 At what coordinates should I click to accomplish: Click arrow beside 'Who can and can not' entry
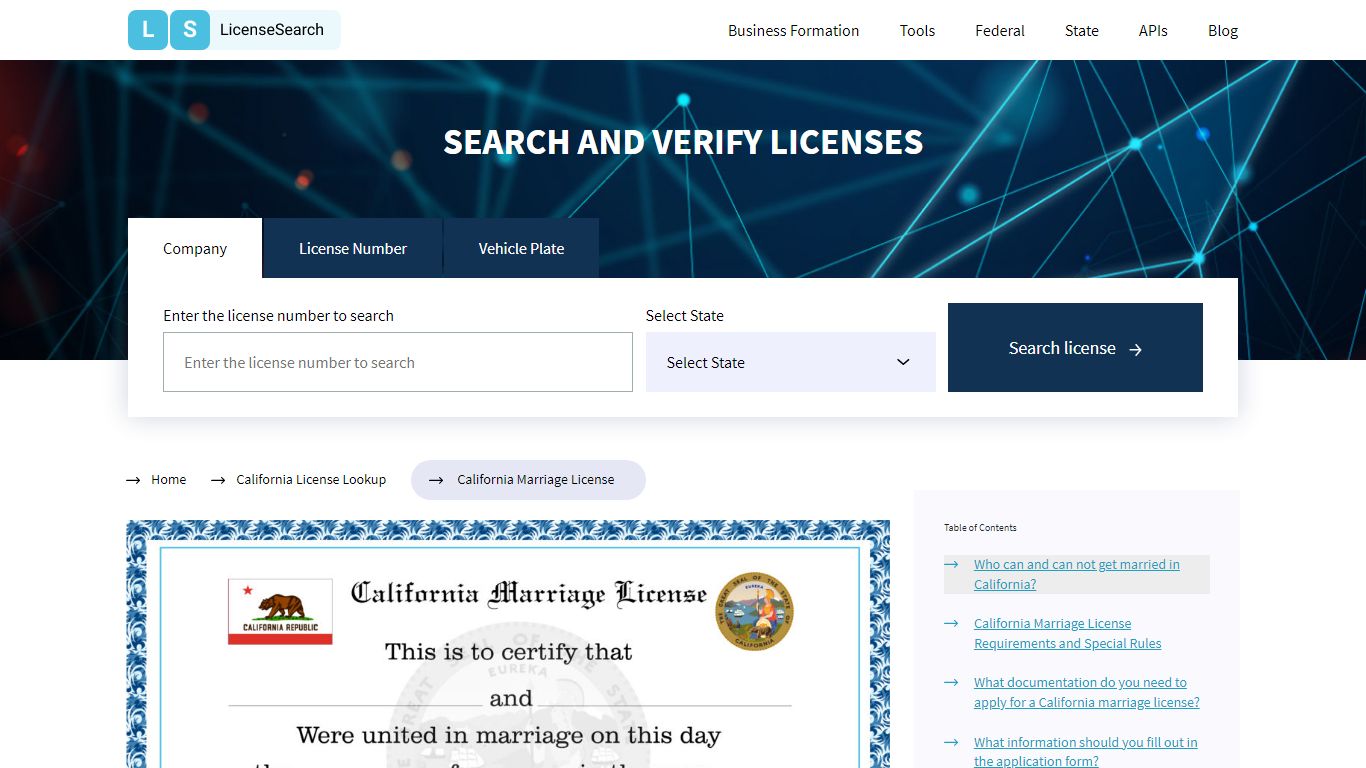[951, 565]
